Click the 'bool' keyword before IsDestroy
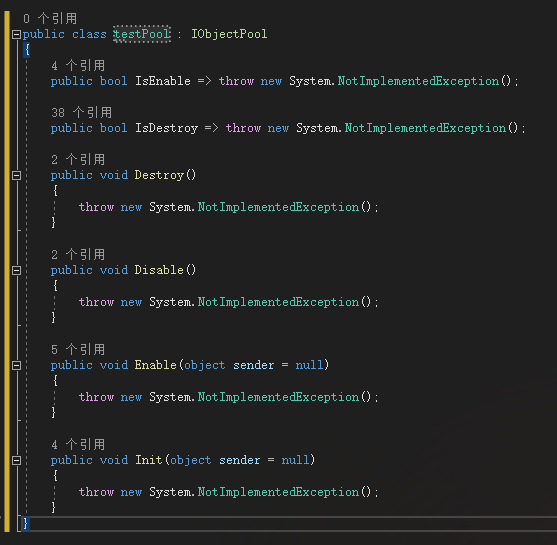 coord(113,128)
